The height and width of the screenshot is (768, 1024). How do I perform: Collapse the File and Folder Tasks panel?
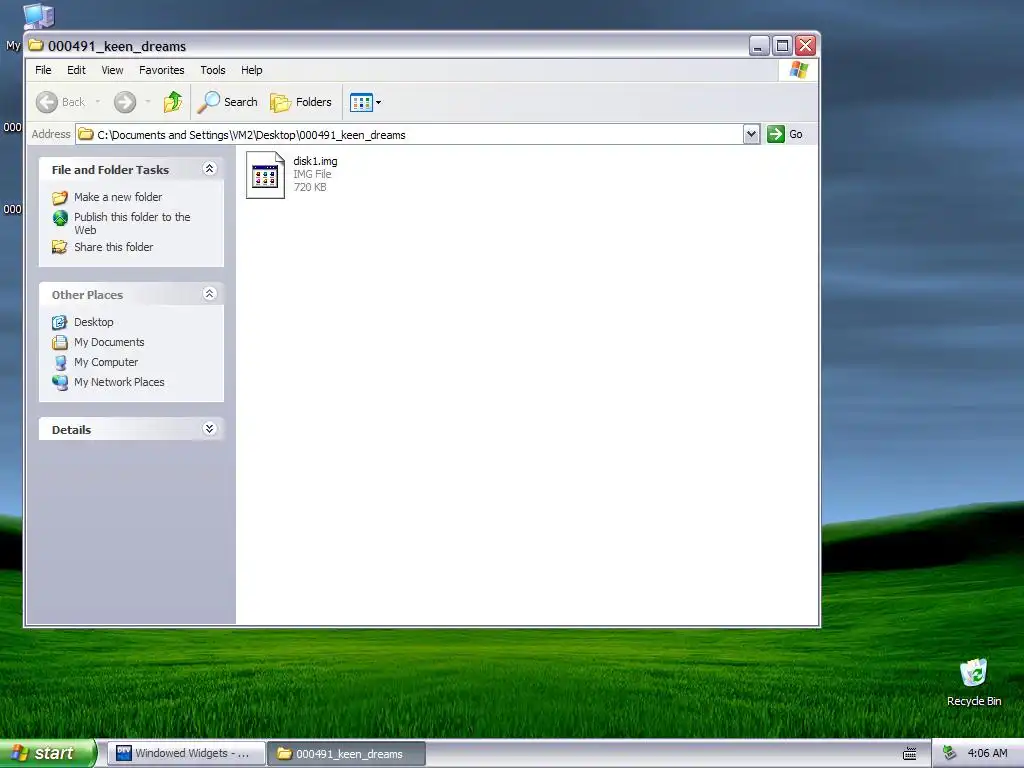[x=209, y=169]
